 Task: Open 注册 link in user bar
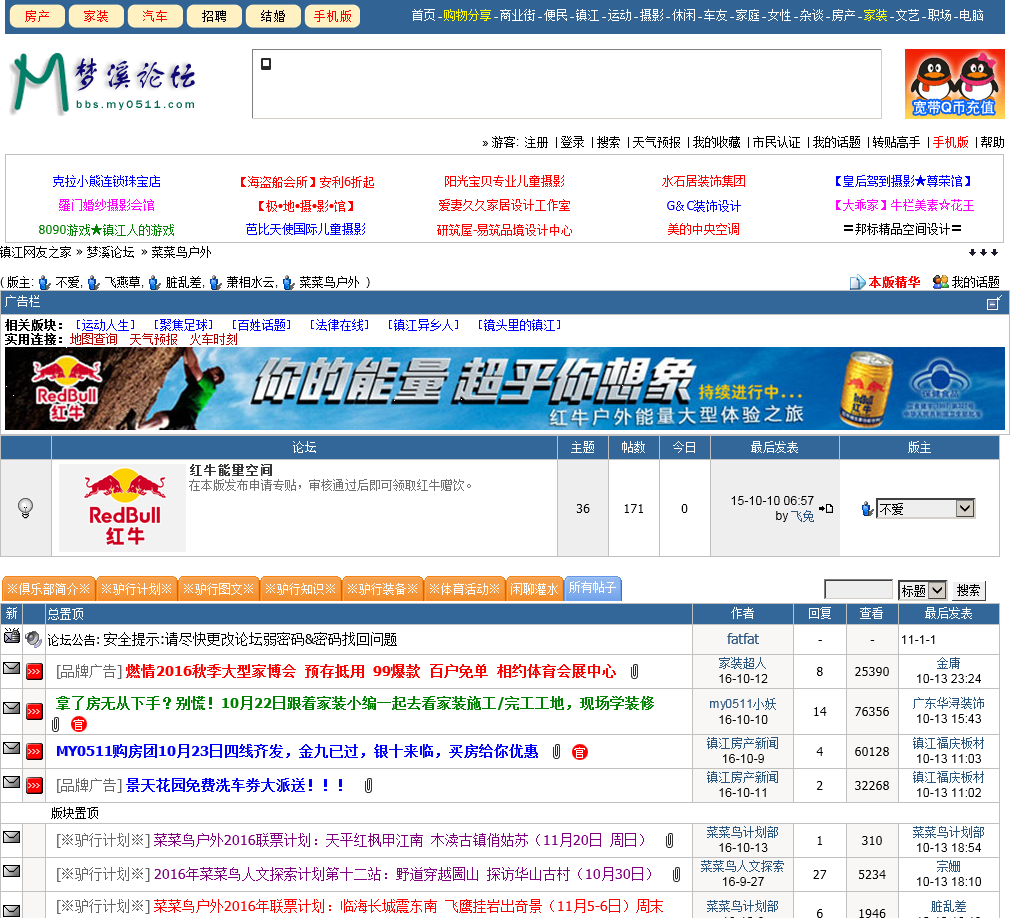click(536, 142)
